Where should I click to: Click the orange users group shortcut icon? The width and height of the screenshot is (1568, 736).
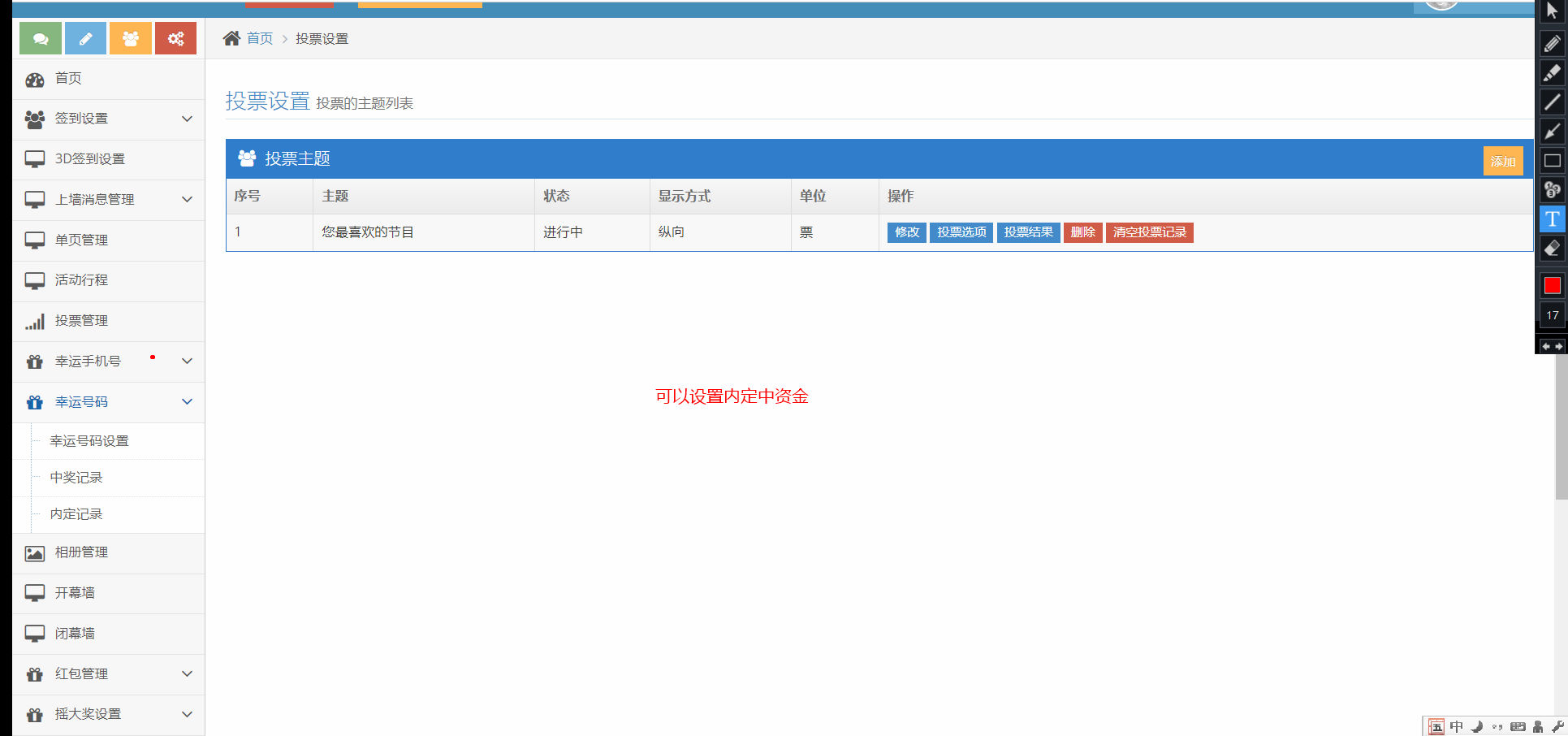click(x=130, y=39)
